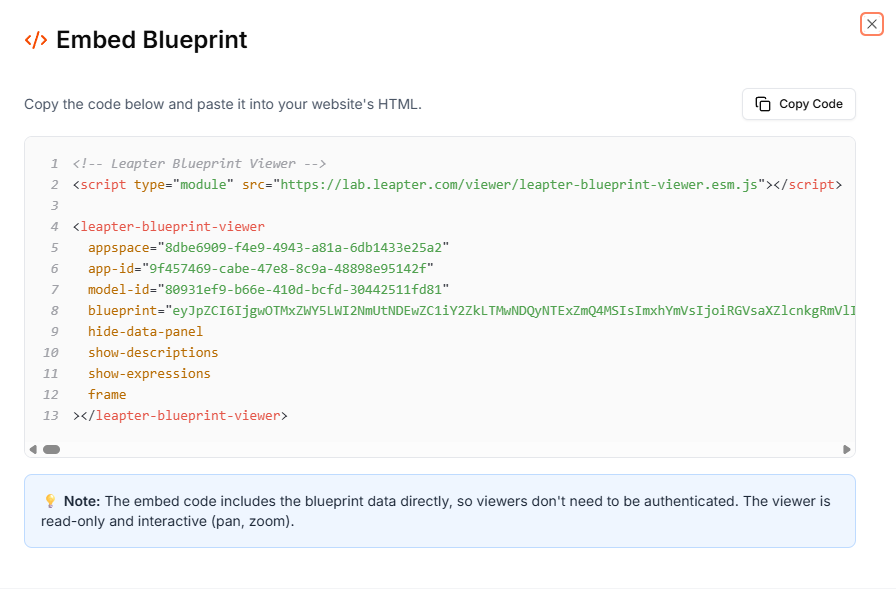Click the frame attribute on line 12

click(x=107, y=393)
